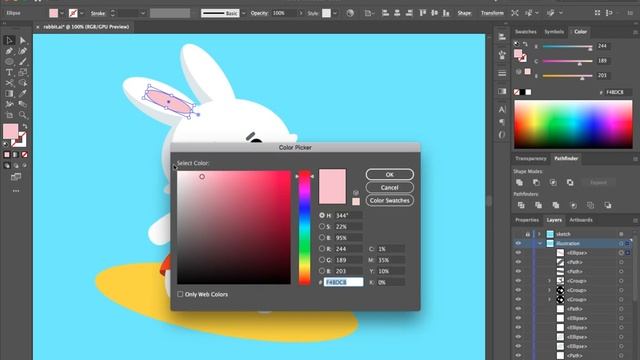Image resolution: width=640 pixels, height=360 pixels.
Task: Click the hex field F4BDCB in Color Picker
Action: 343,282
